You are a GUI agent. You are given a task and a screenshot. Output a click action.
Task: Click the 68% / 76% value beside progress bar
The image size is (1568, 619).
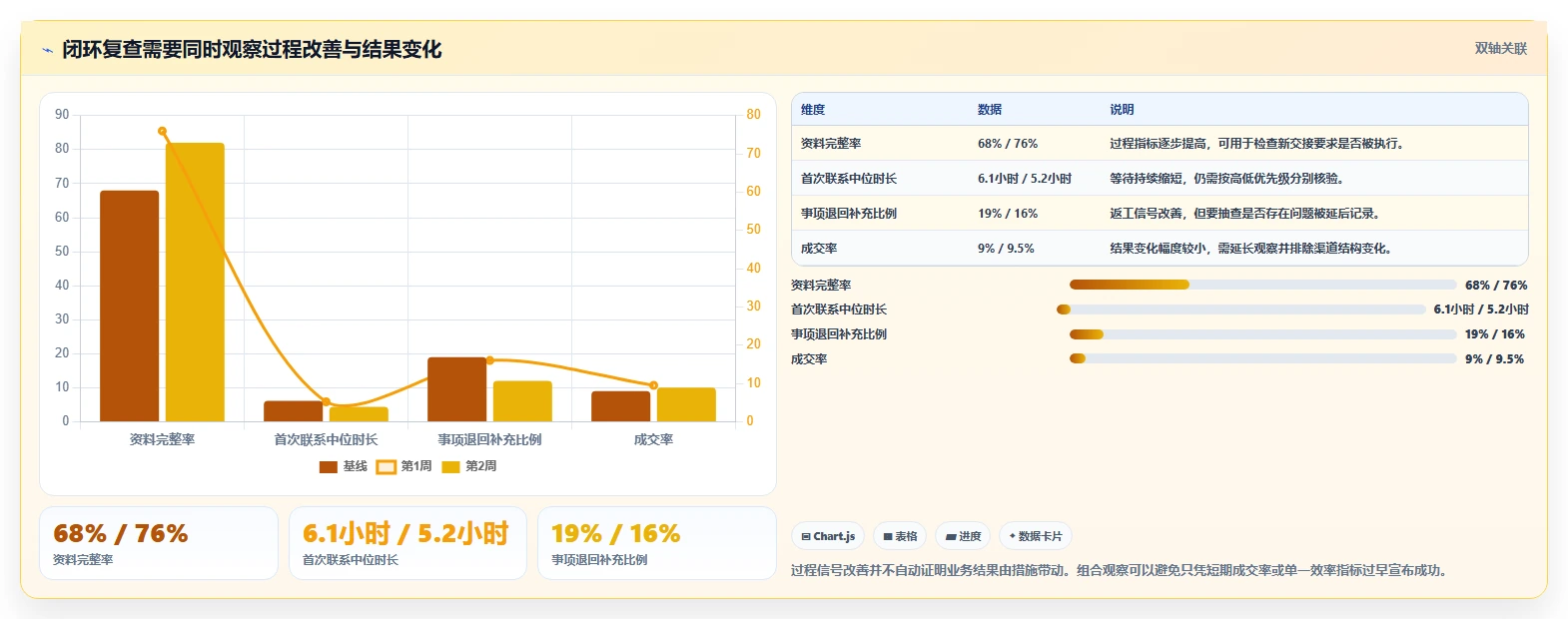click(x=1496, y=286)
